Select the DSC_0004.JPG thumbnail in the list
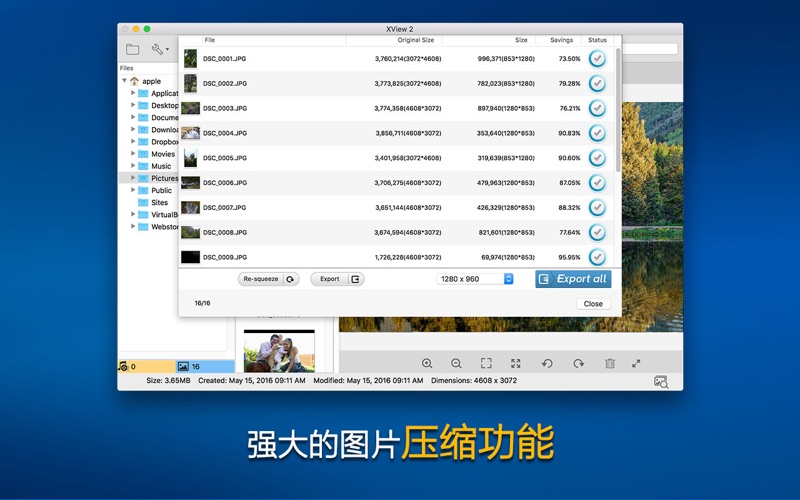This screenshot has height=500, width=800. click(x=190, y=133)
